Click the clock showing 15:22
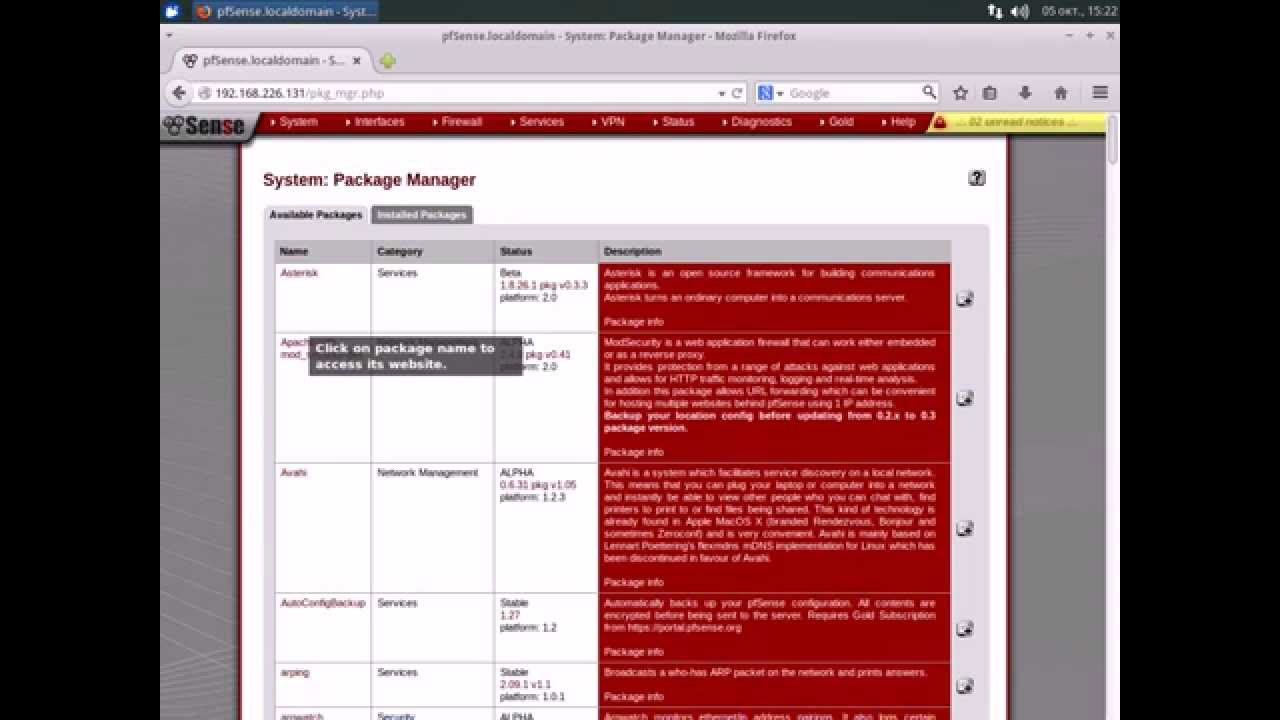The height and width of the screenshot is (720, 1280). (1079, 11)
